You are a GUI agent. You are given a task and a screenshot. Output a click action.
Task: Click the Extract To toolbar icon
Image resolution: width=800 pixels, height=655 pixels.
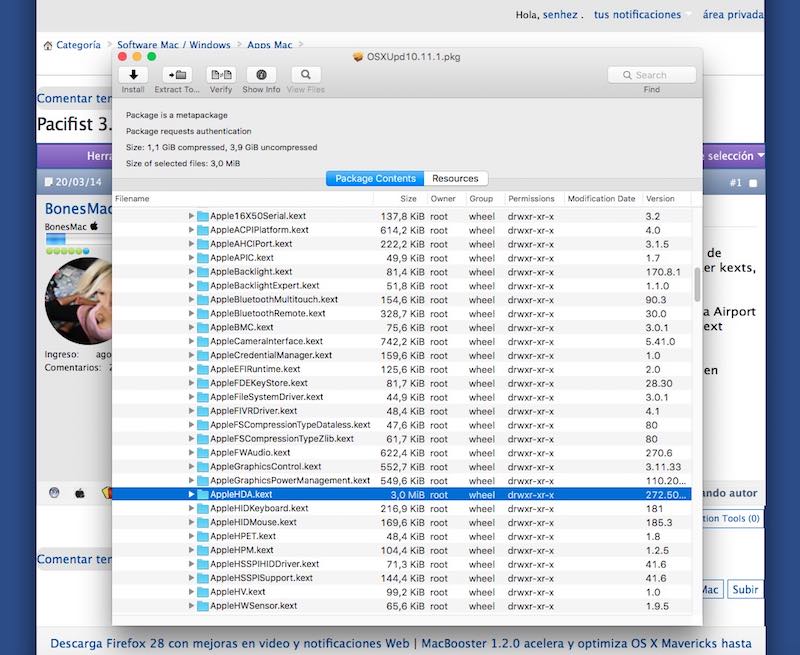(x=177, y=75)
